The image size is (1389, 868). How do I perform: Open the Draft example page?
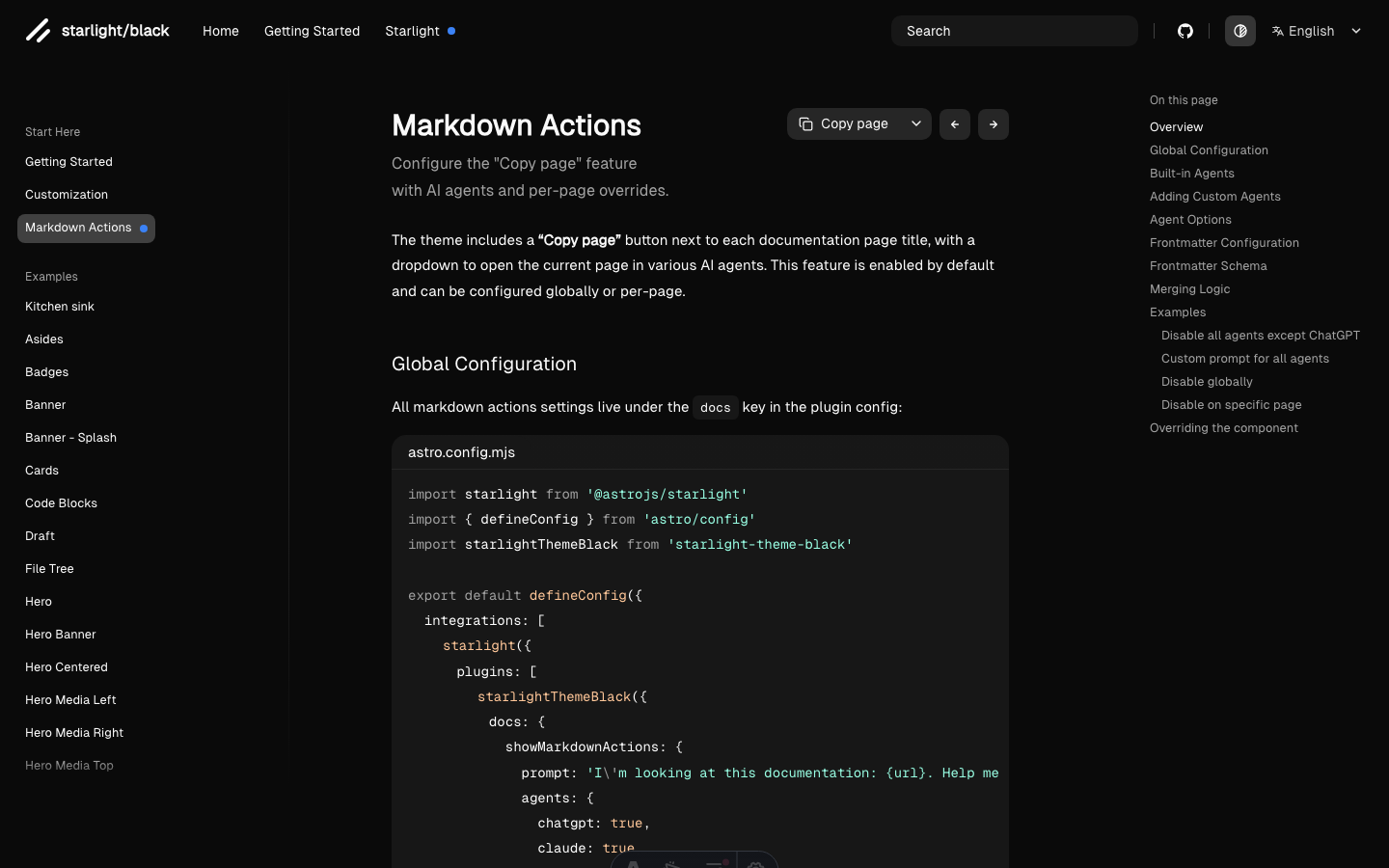pos(40,536)
